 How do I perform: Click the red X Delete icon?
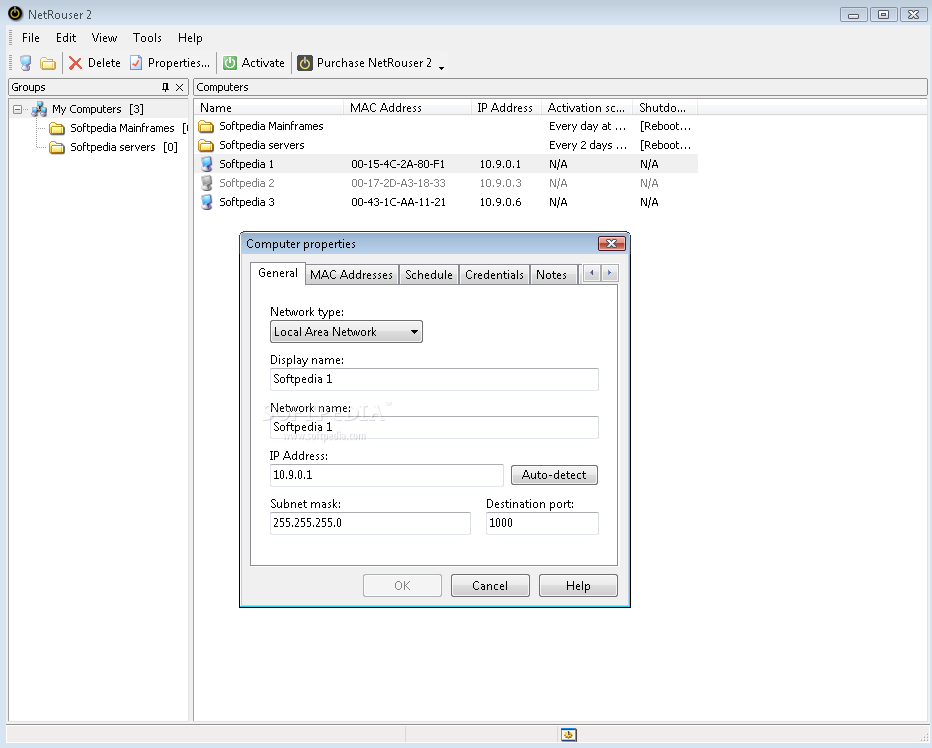pos(75,63)
